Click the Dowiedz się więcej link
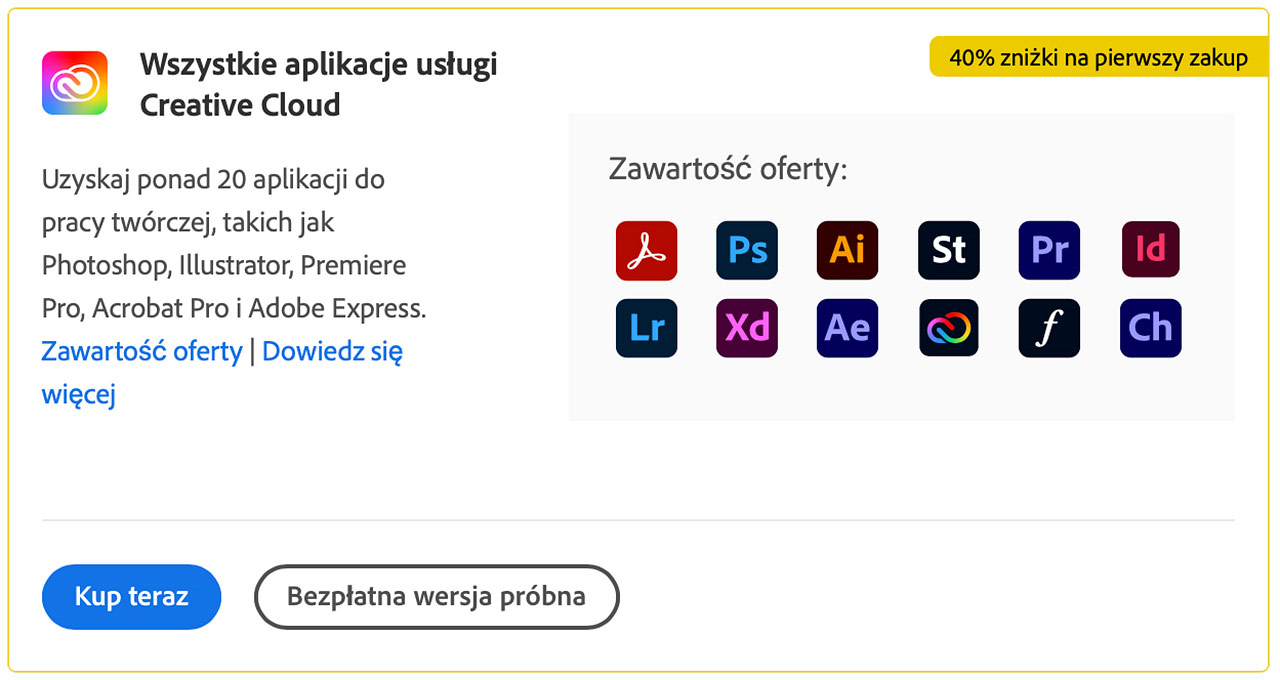 coord(331,351)
